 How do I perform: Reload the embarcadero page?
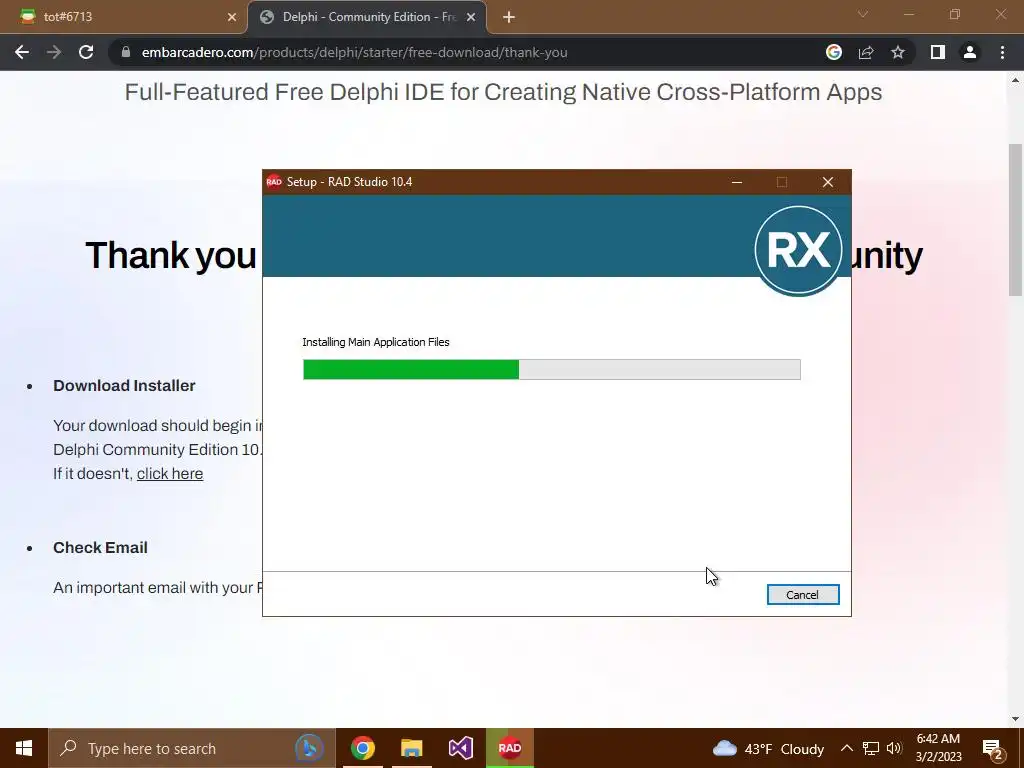pos(86,52)
